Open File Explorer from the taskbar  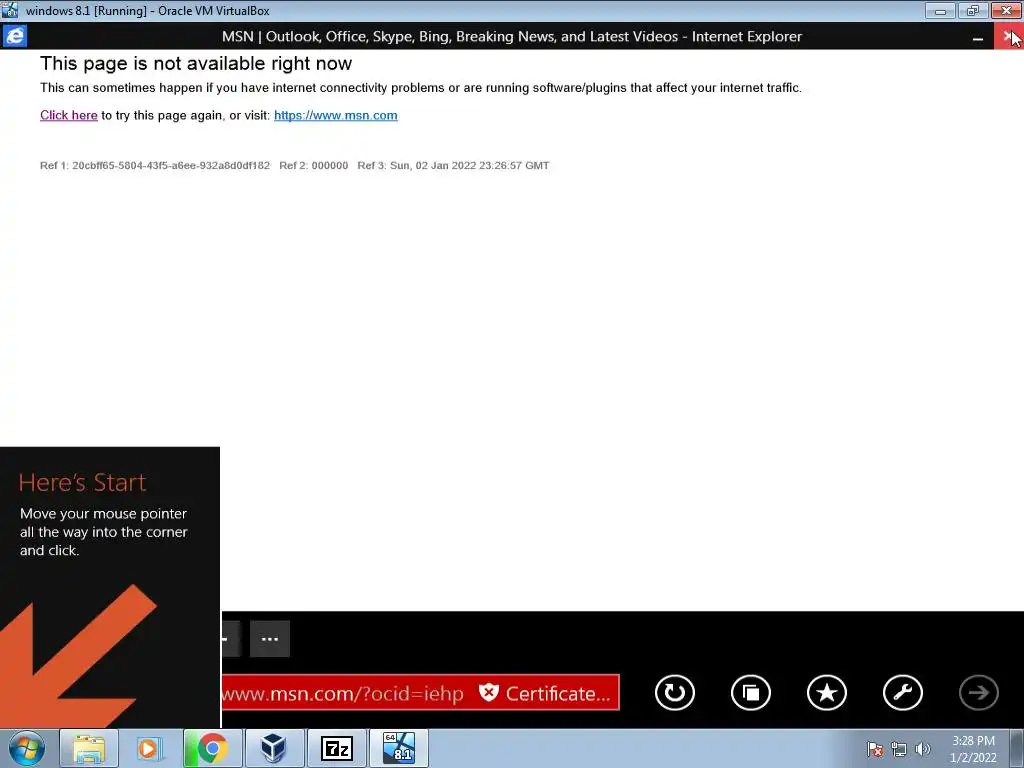click(x=89, y=748)
